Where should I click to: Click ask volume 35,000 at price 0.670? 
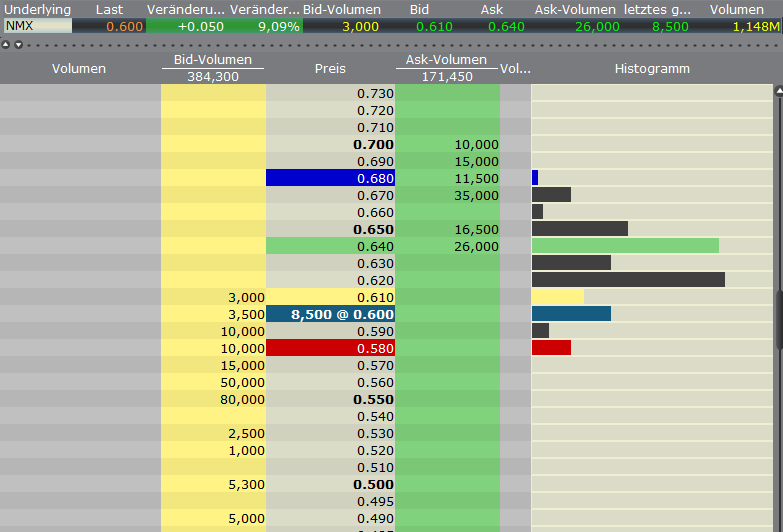click(x=447, y=195)
